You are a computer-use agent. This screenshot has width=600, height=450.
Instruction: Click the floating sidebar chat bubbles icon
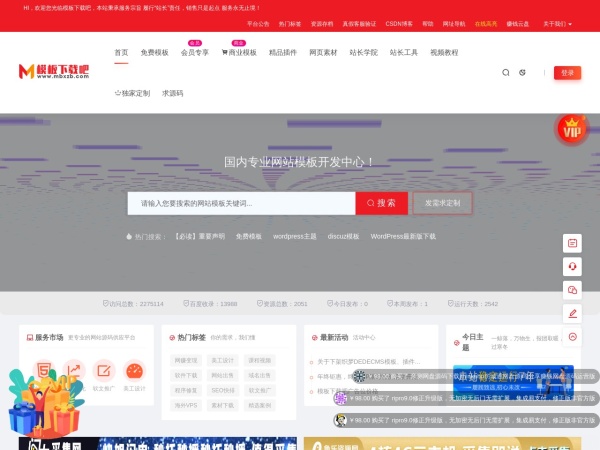[x=572, y=290]
